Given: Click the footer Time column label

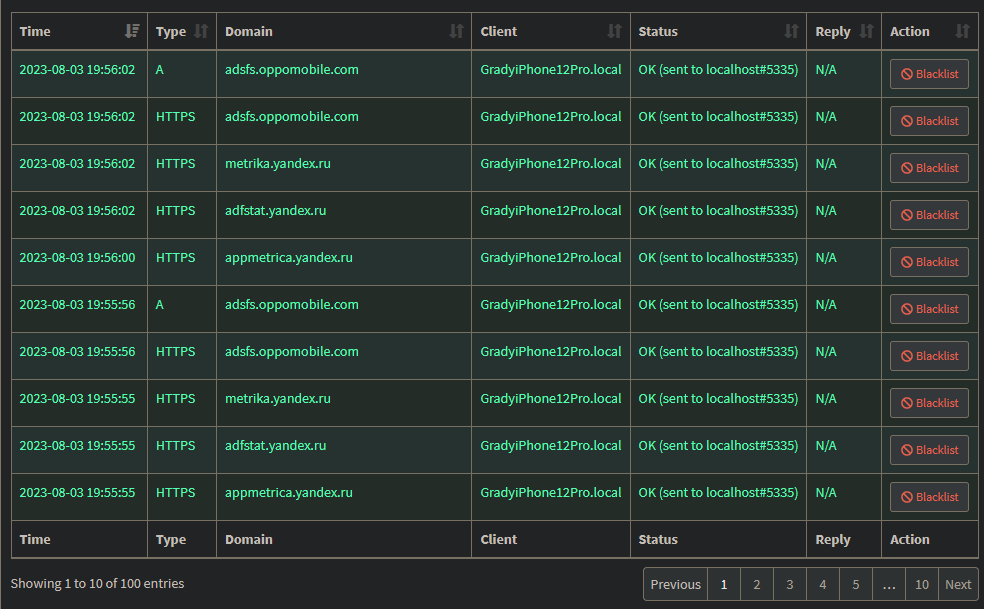Looking at the screenshot, I should 35,539.
